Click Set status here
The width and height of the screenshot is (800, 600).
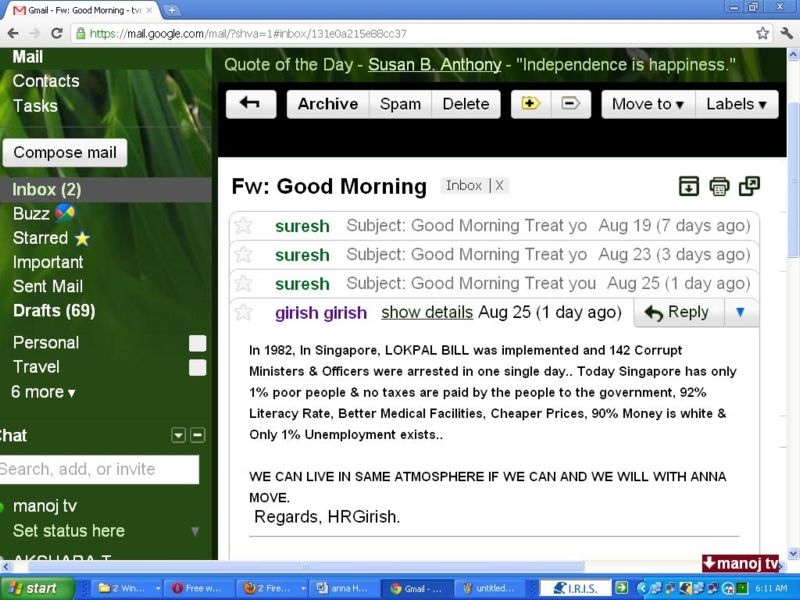click(x=69, y=531)
